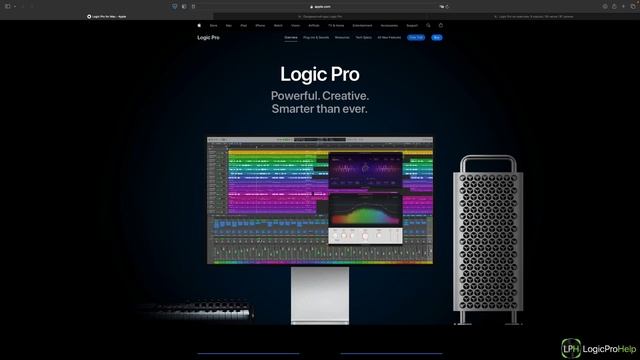Open the Resources page link

coord(342,38)
